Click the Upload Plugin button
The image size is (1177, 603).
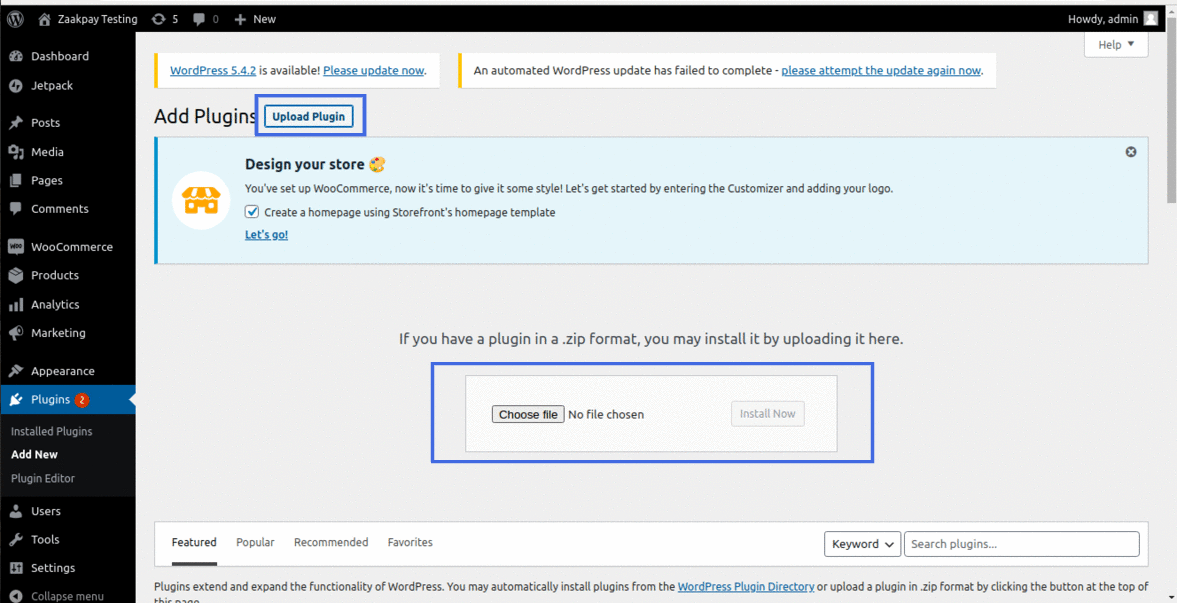[x=309, y=116]
